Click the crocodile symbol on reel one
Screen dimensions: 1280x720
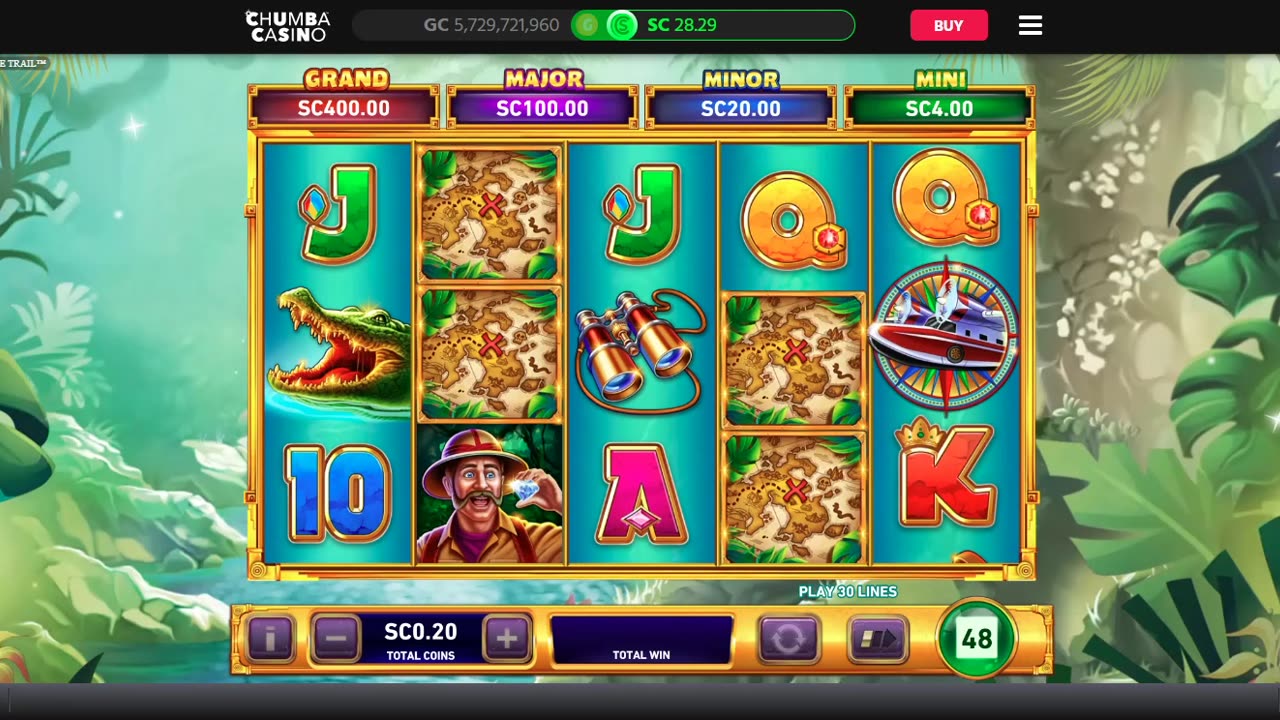[338, 348]
